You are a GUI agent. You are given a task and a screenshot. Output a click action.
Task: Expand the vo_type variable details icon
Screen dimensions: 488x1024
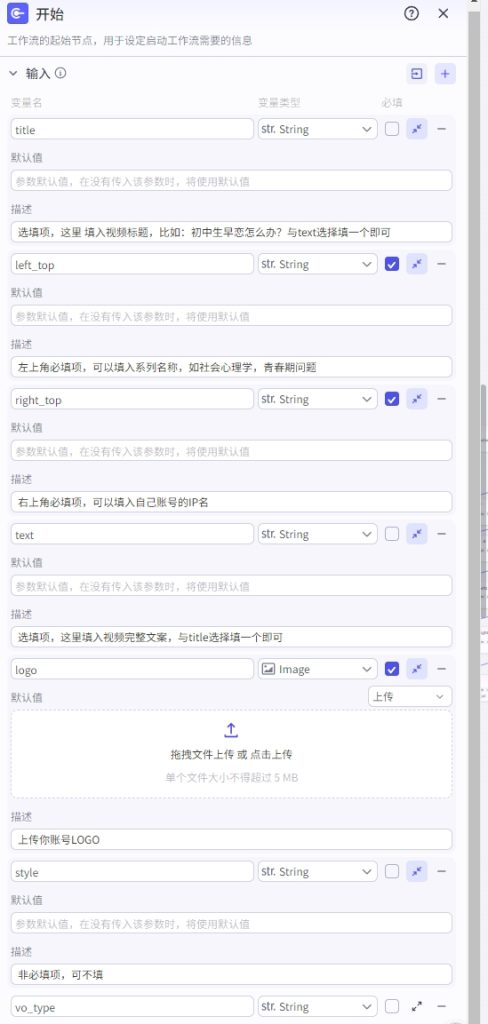coord(417,1006)
